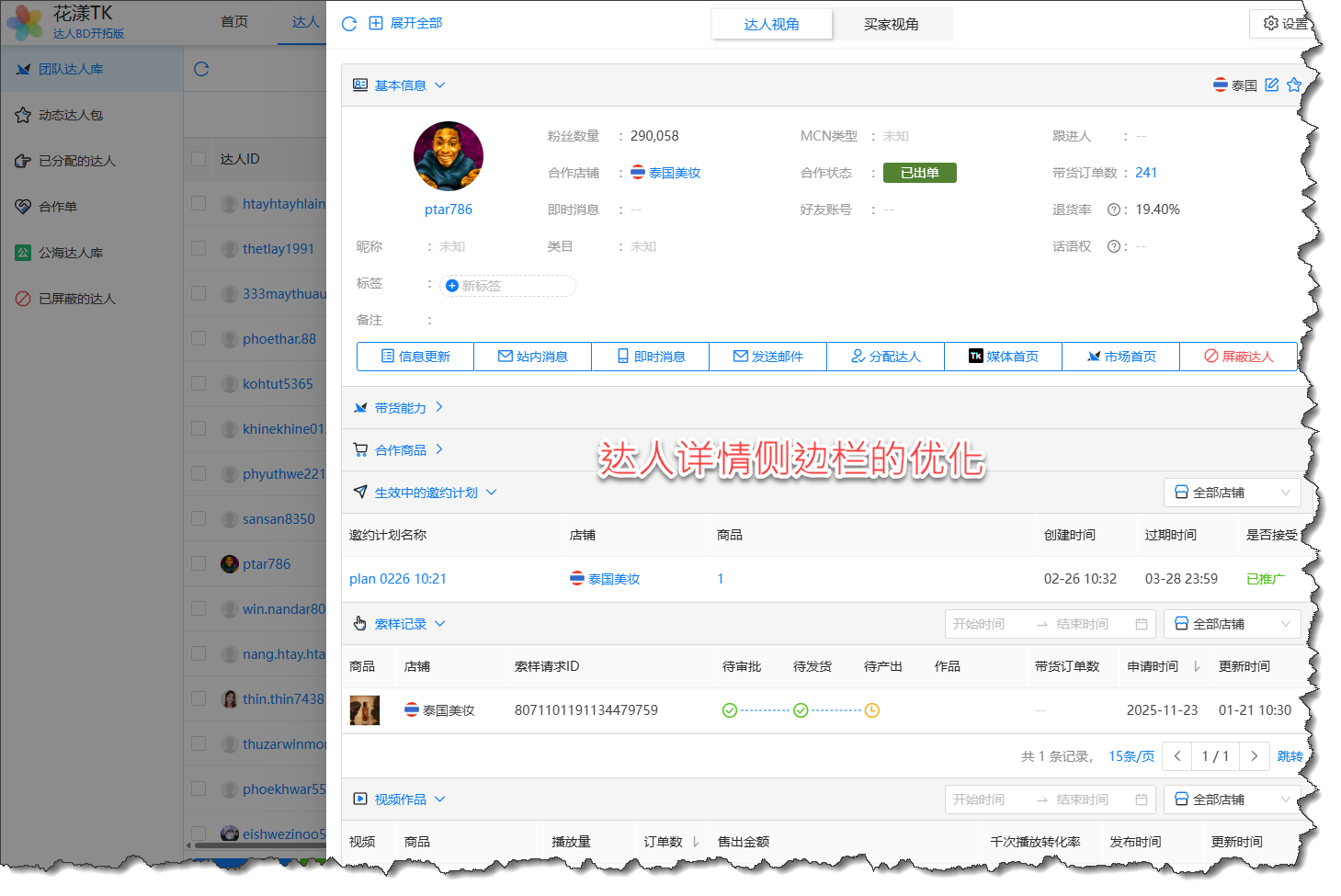Check the box for htayhtayhlain row

[x=199, y=203]
